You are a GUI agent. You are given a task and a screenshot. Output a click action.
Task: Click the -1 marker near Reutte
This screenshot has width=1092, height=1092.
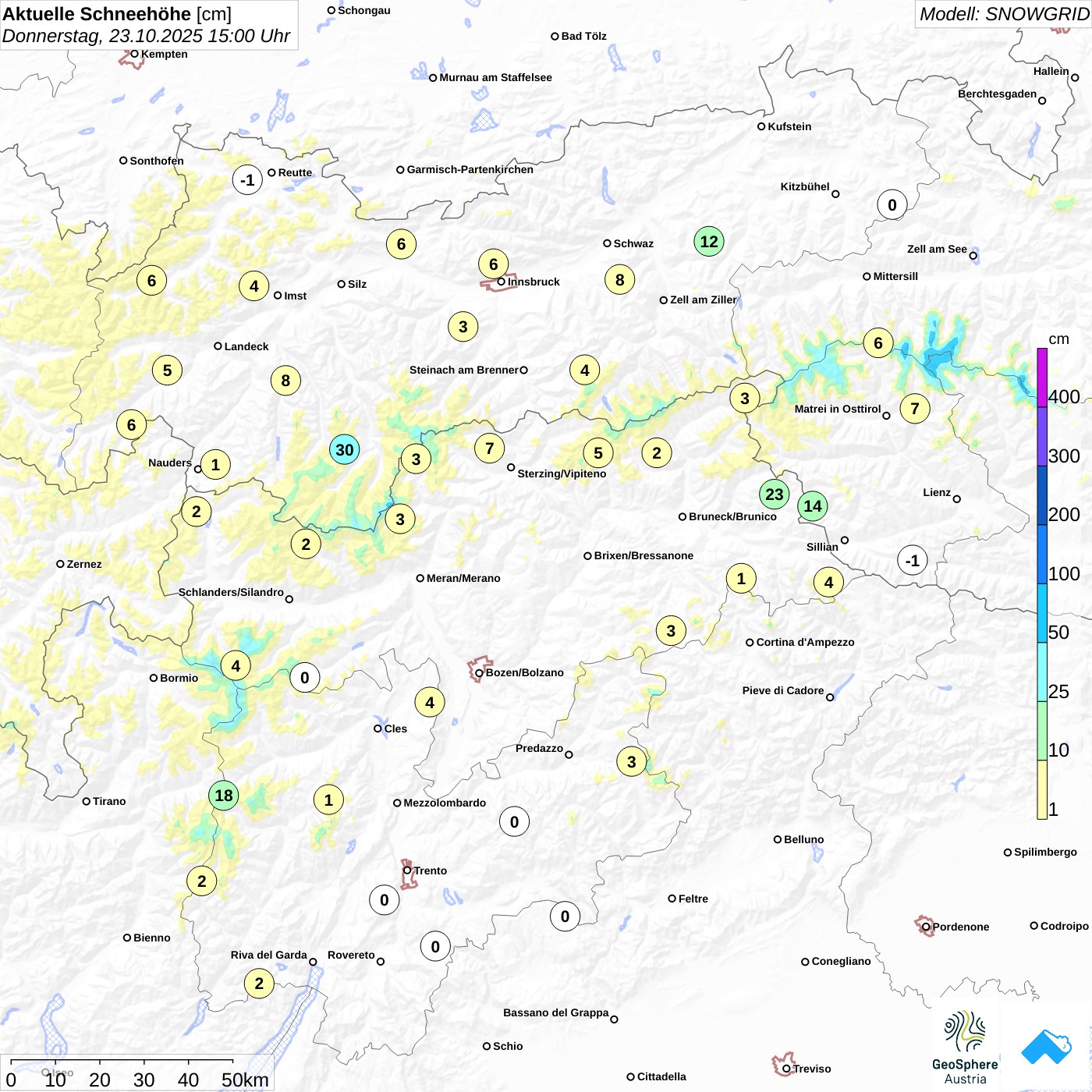click(x=247, y=179)
